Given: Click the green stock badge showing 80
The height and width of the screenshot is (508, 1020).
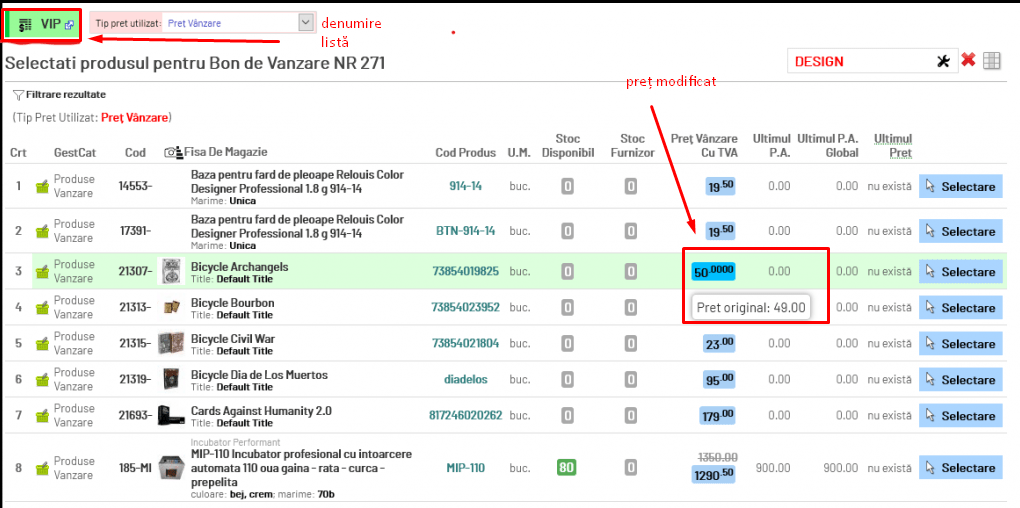Looking at the screenshot, I should (x=567, y=467).
